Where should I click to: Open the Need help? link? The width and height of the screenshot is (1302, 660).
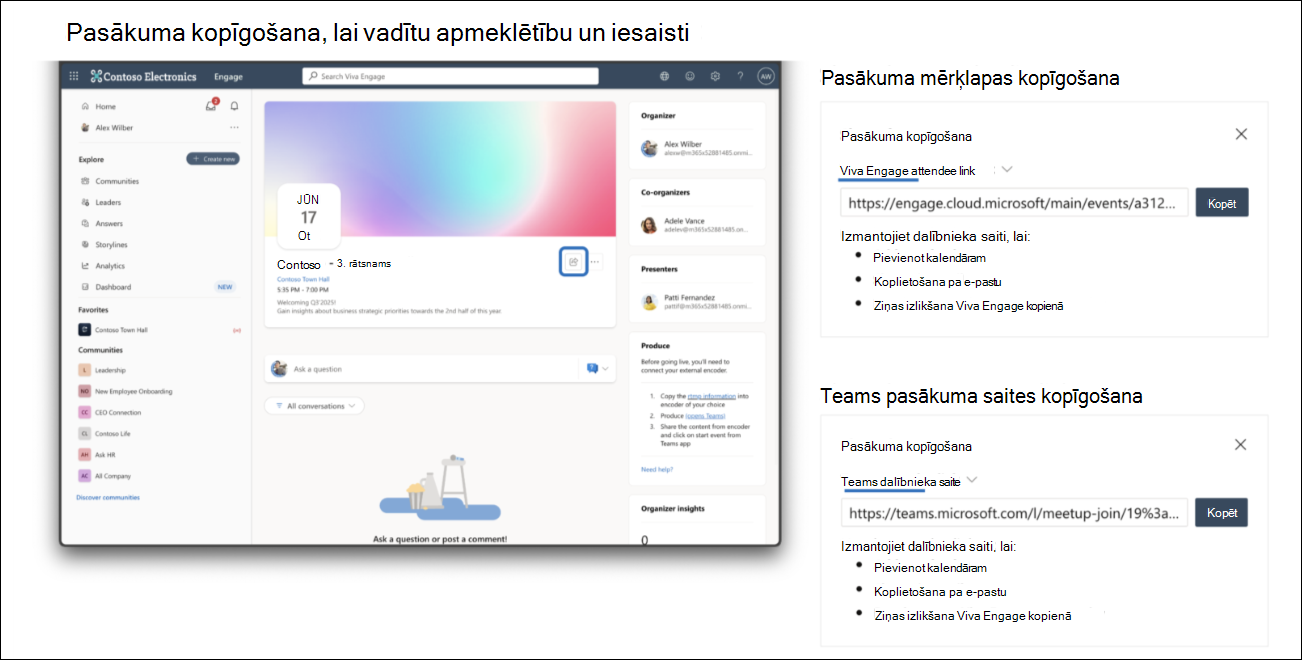tap(657, 469)
